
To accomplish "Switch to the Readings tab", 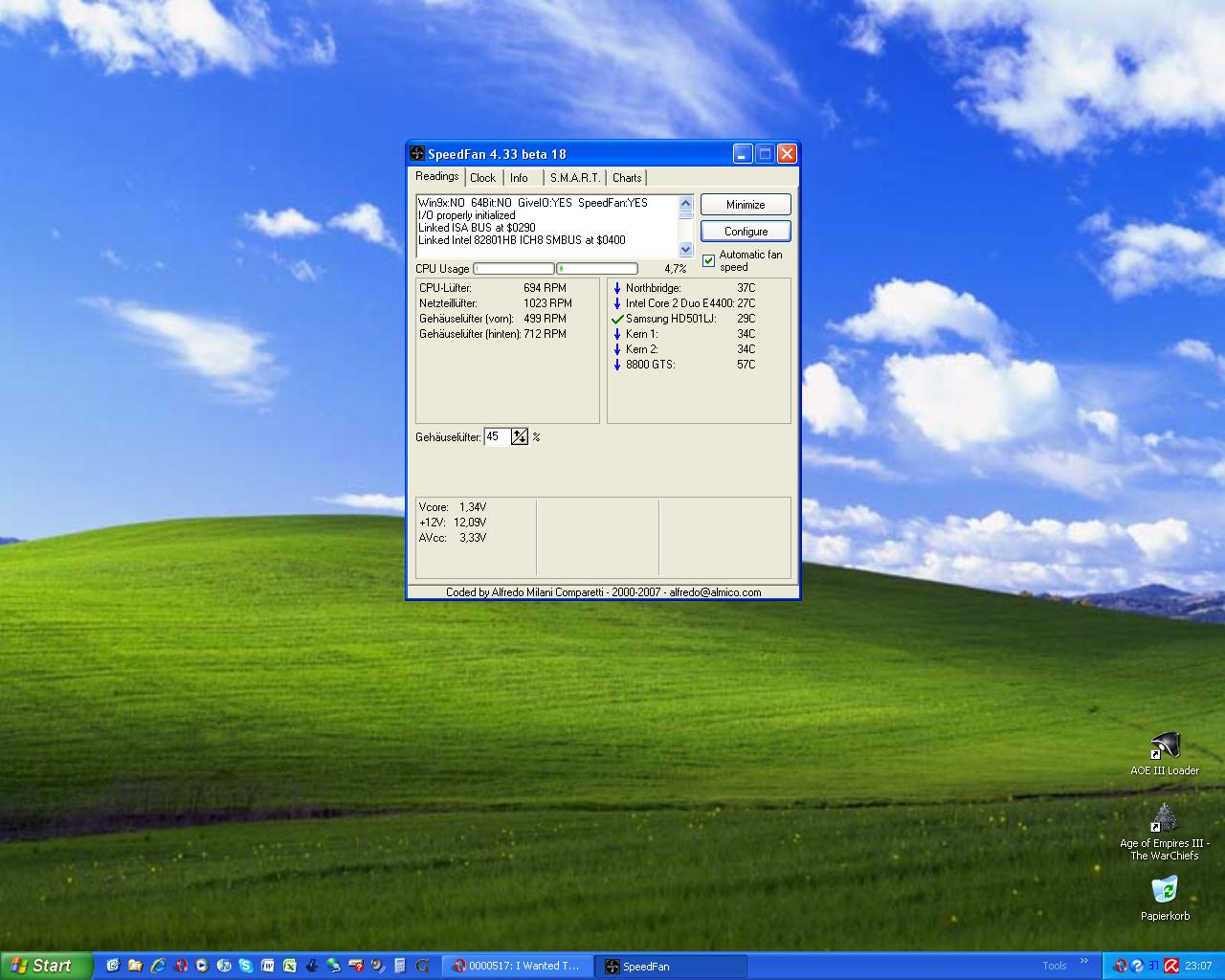I will point(437,176).
